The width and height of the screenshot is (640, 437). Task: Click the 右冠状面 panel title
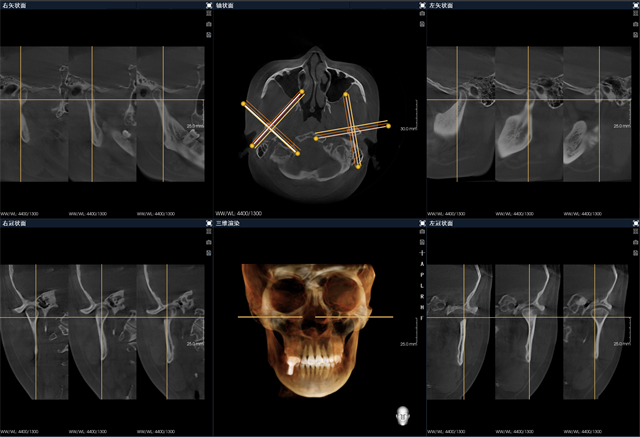[14, 223]
